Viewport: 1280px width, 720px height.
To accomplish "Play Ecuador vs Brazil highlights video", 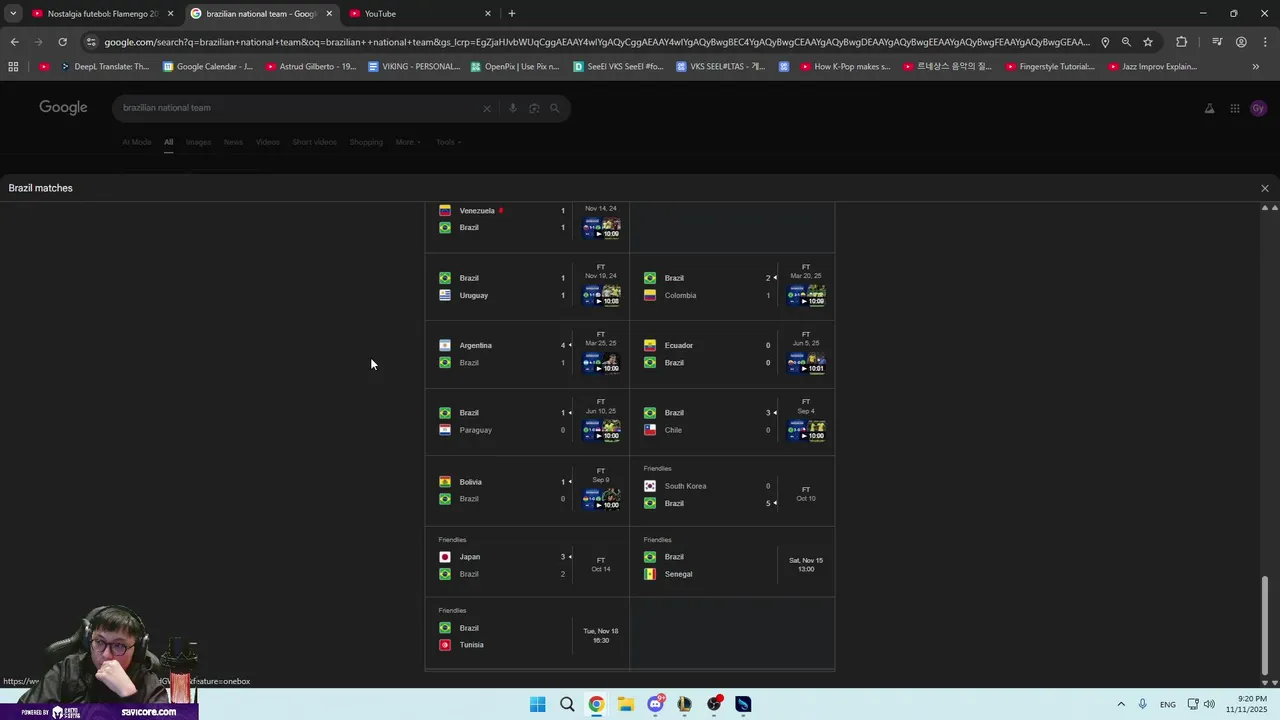I will tap(806, 362).
